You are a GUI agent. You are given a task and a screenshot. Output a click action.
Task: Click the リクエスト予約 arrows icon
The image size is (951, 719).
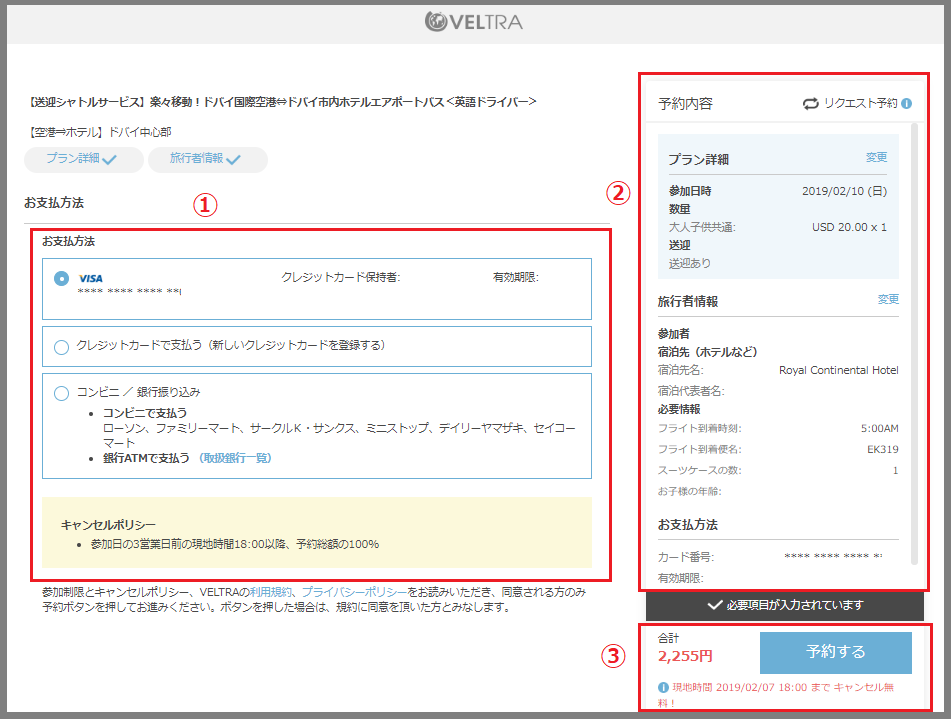click(x=810, y=104)
